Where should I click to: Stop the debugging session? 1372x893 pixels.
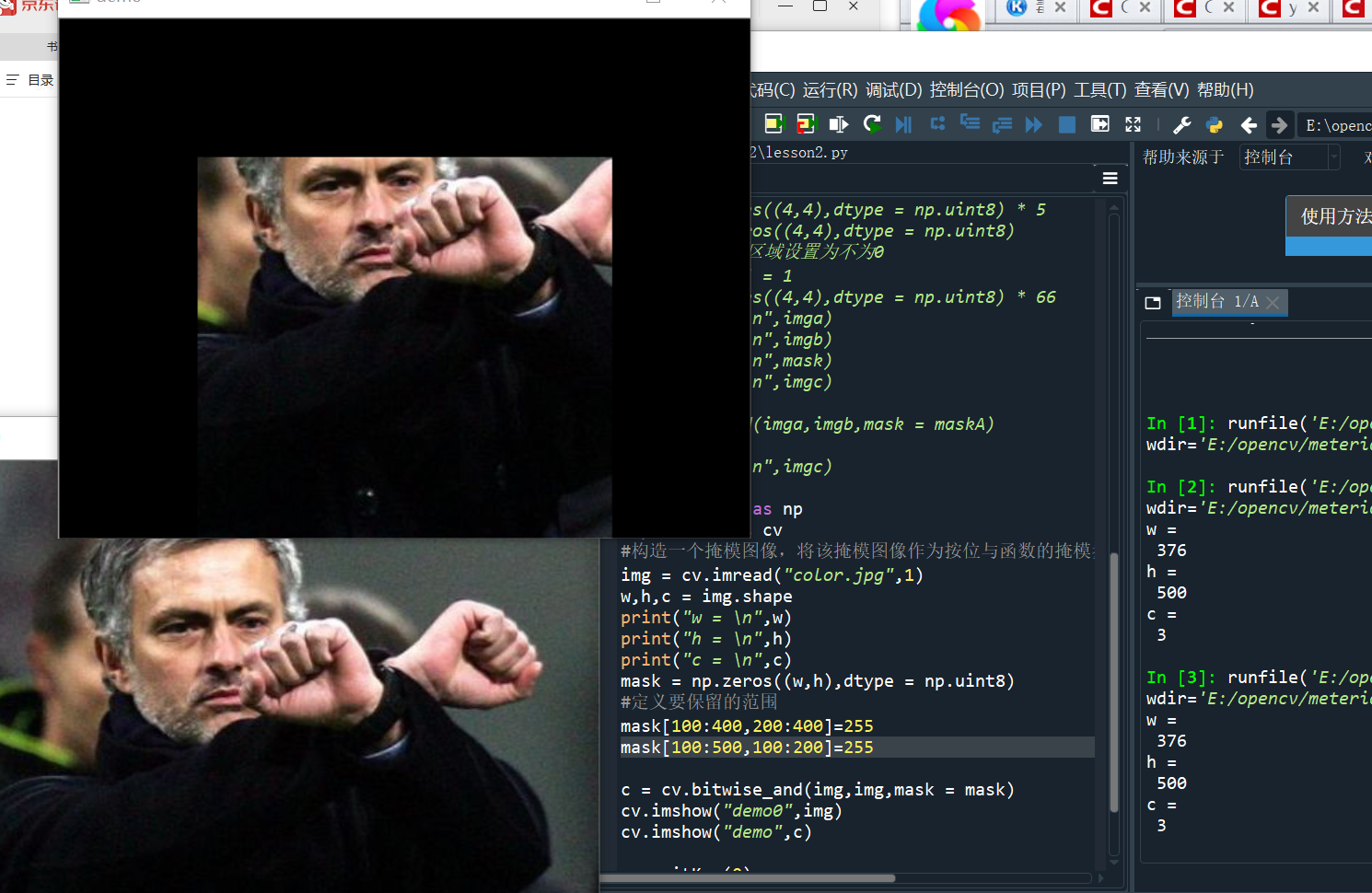click(1066, 124)
